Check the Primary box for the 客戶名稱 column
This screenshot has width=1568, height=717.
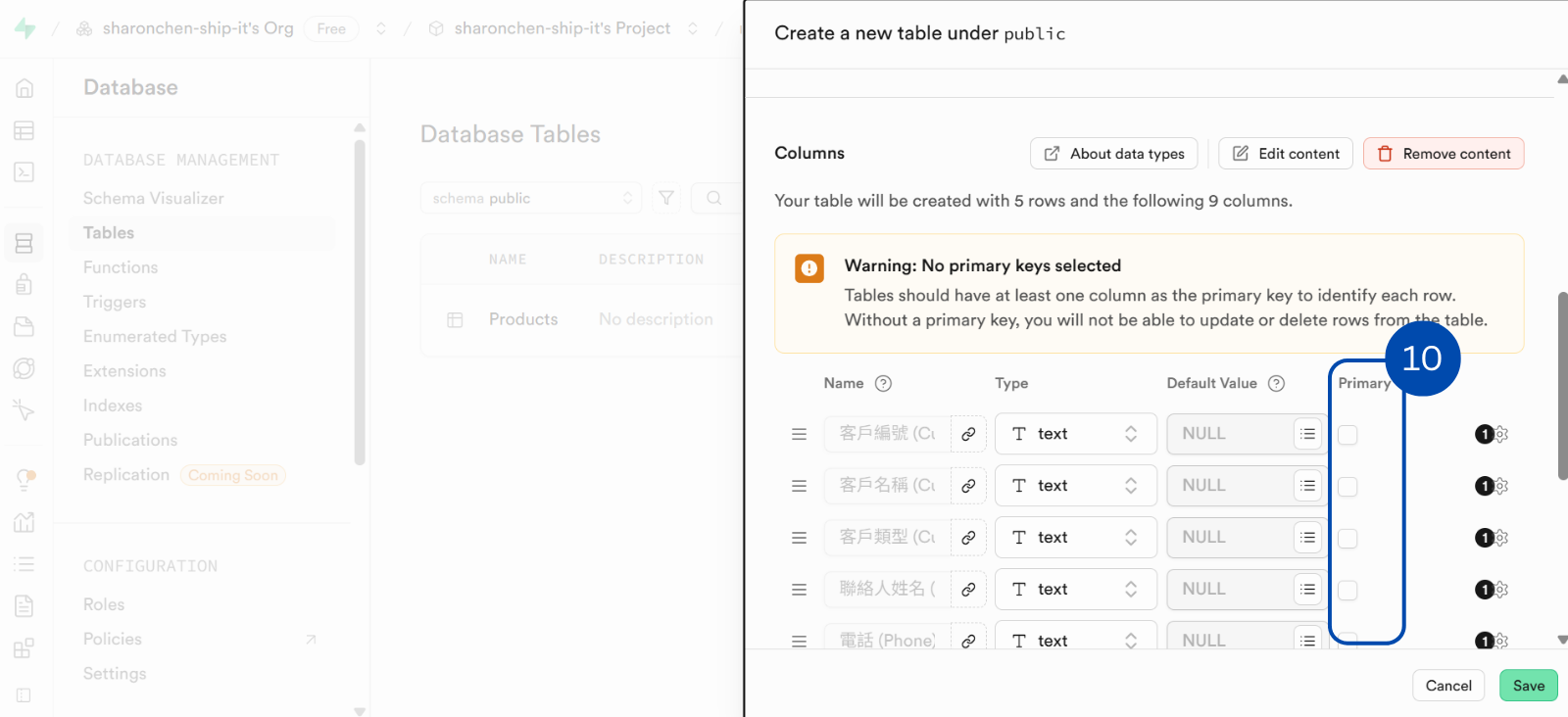click(1347, 487)
